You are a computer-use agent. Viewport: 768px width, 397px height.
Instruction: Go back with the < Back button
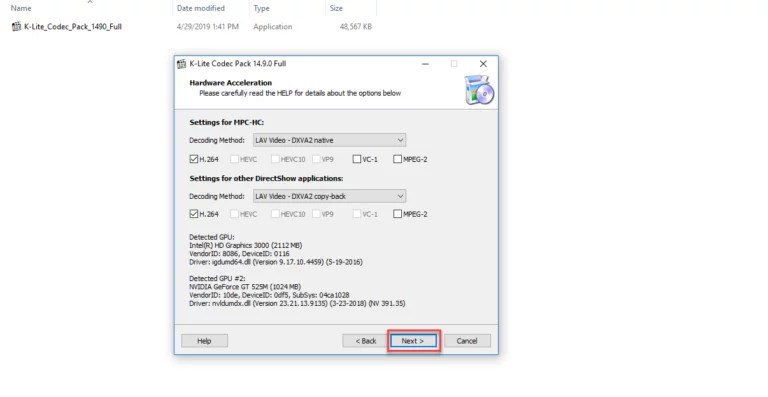click(x=366, y=341)
